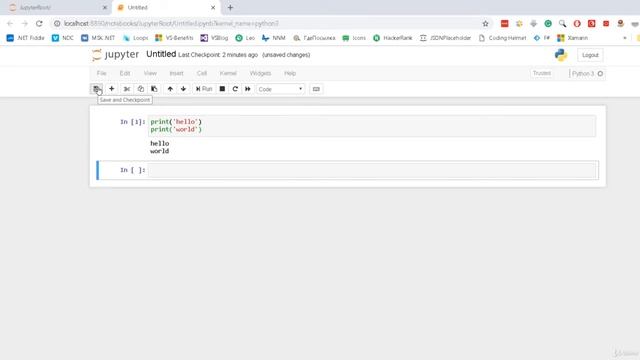Move selected cell down arrow
Screen dimensions: 640x360
tap(183, 89)
